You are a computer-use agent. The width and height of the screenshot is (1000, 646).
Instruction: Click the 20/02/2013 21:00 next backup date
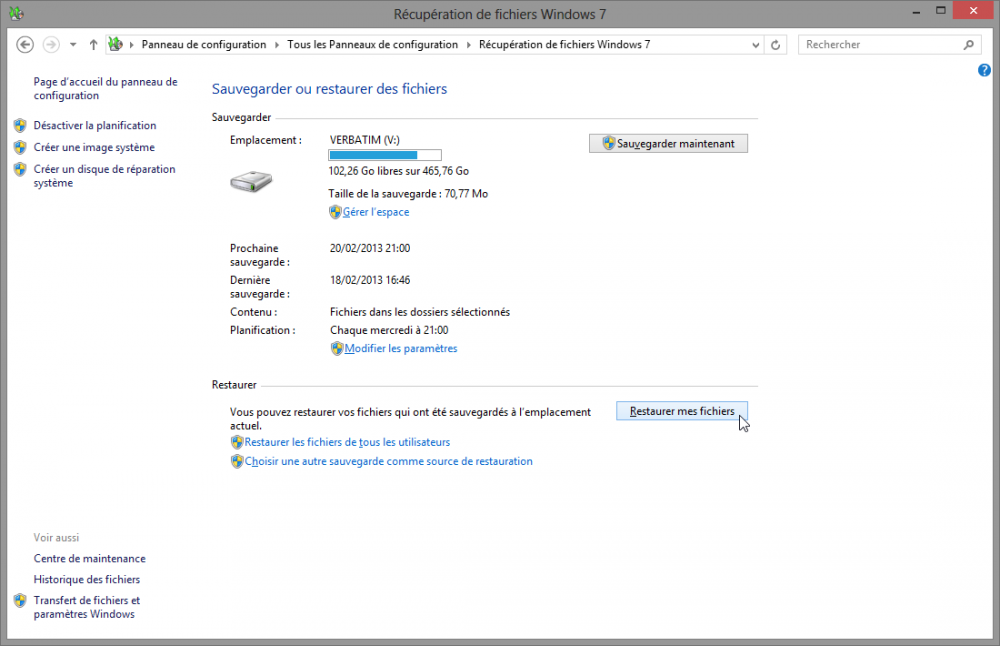(x=370, y=248)
